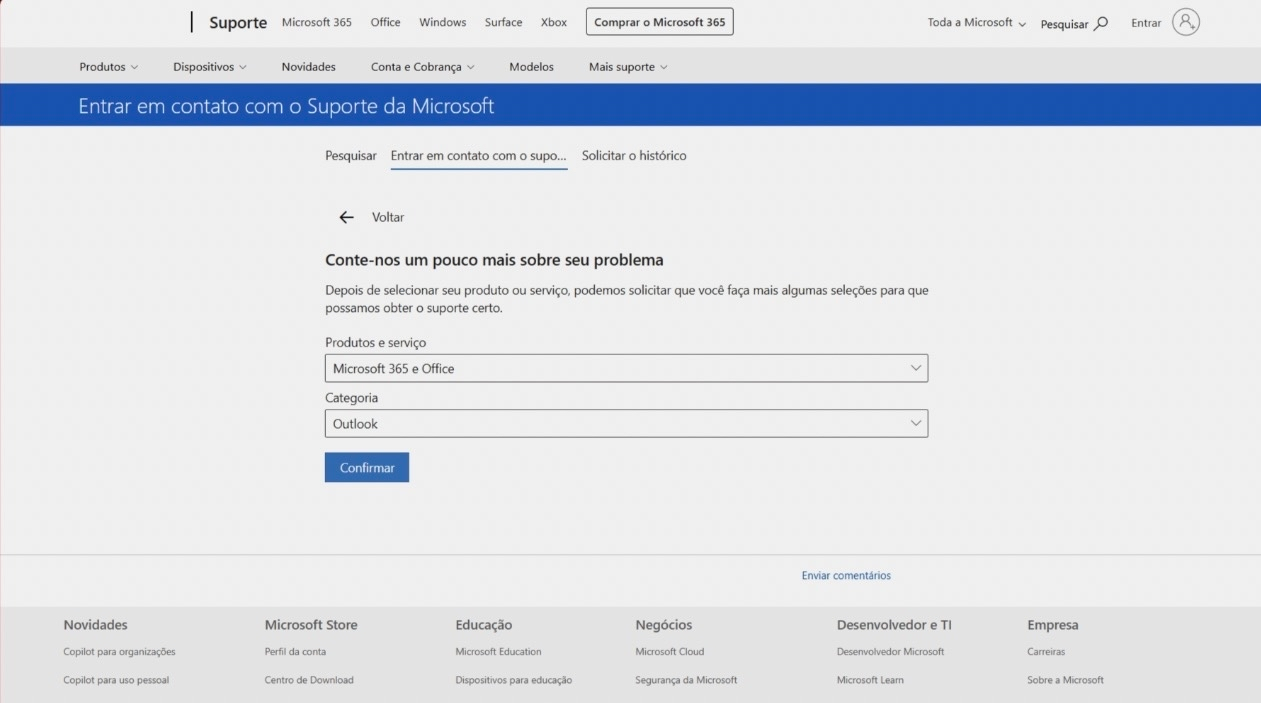This screenshot has height=703, width=1261.
Task: Click the Educação footer heading
Action: 483,625
